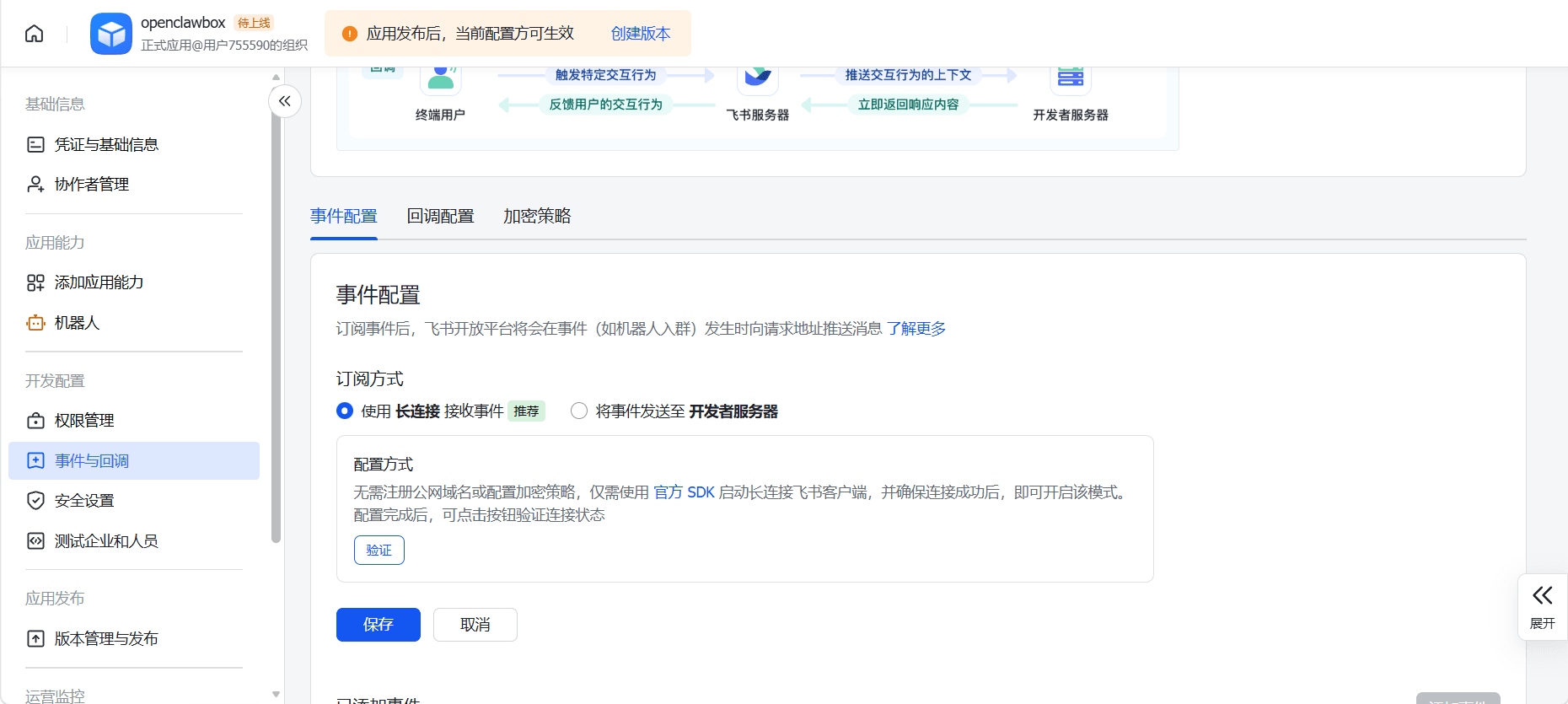The width and height of the screenshot is (1568, 704).
Task: Click the 开发者服务器 server icon
Action: [1071, 78]
